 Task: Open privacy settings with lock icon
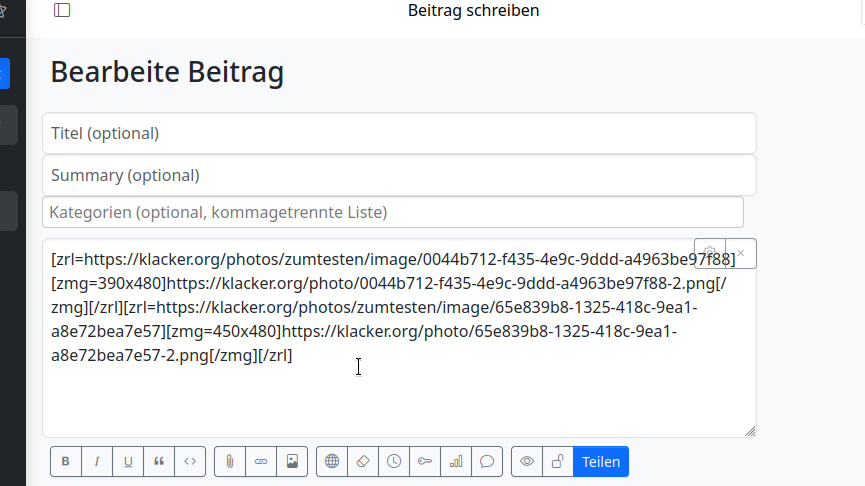point(558,462)
